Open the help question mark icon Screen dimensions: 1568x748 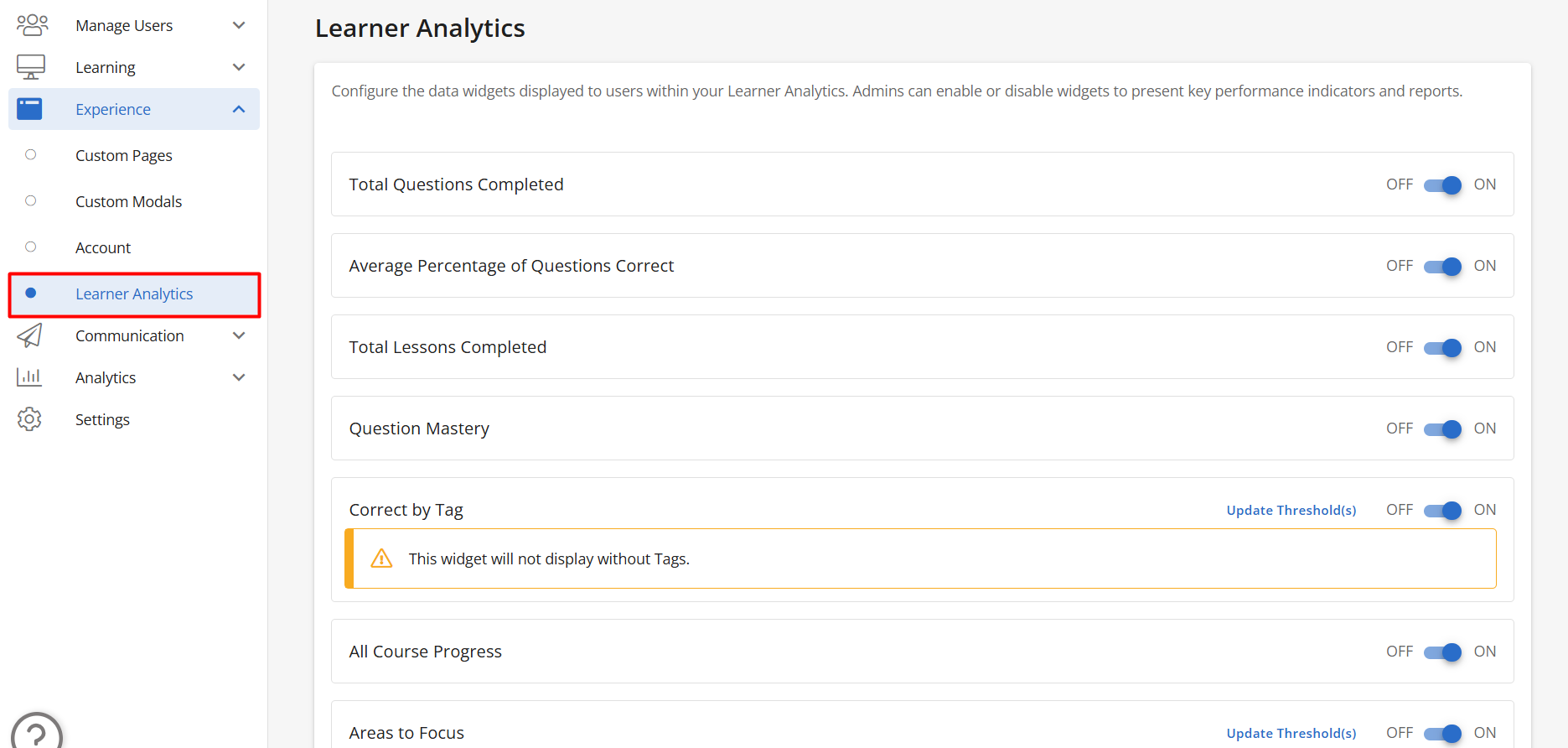click(37, 732)
